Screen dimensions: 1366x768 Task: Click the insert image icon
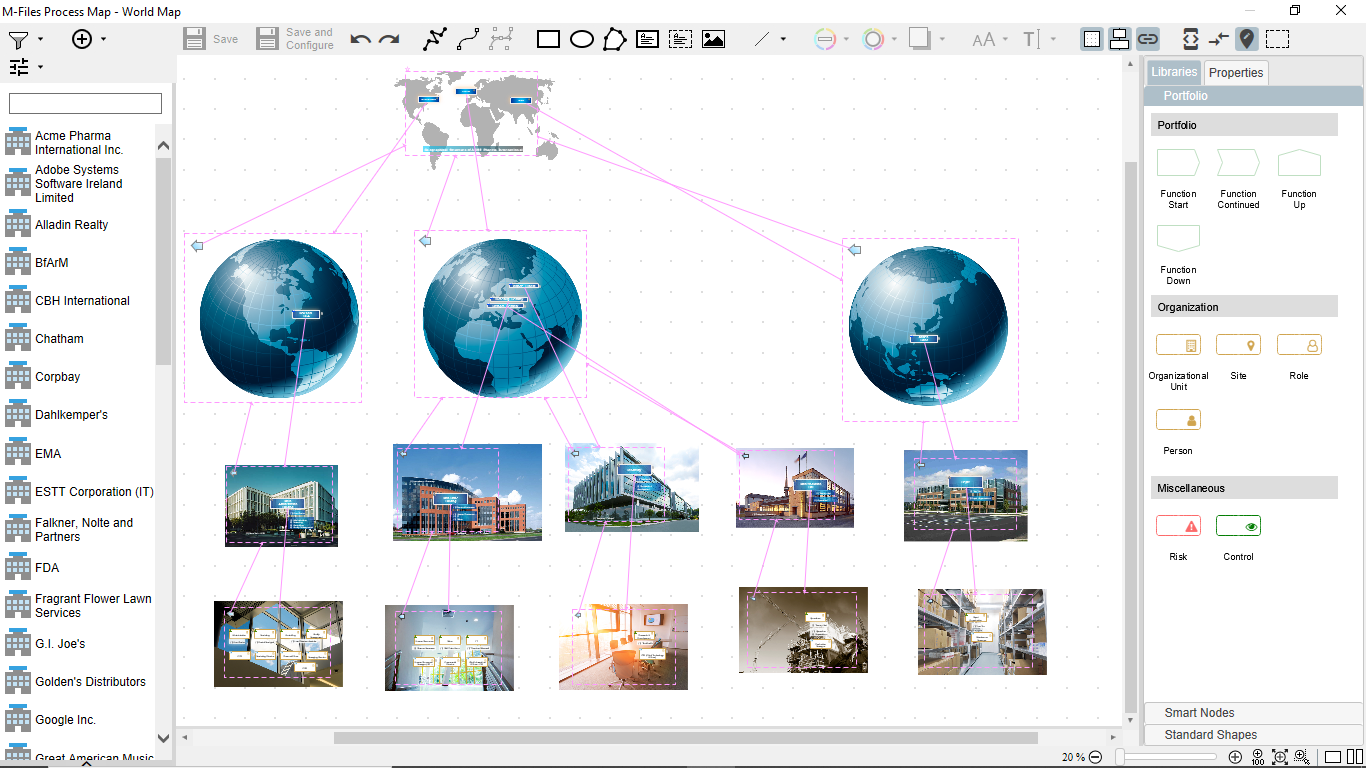coord(713,39)
